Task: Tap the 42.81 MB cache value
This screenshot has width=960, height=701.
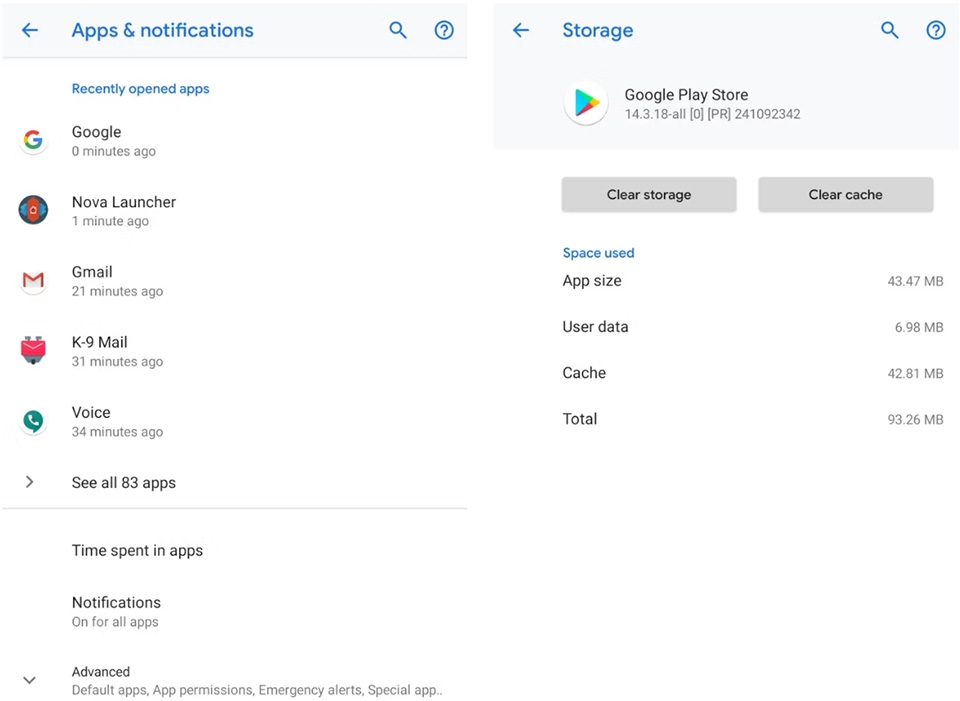Action: pyautogui.click(x=915, y=373)
